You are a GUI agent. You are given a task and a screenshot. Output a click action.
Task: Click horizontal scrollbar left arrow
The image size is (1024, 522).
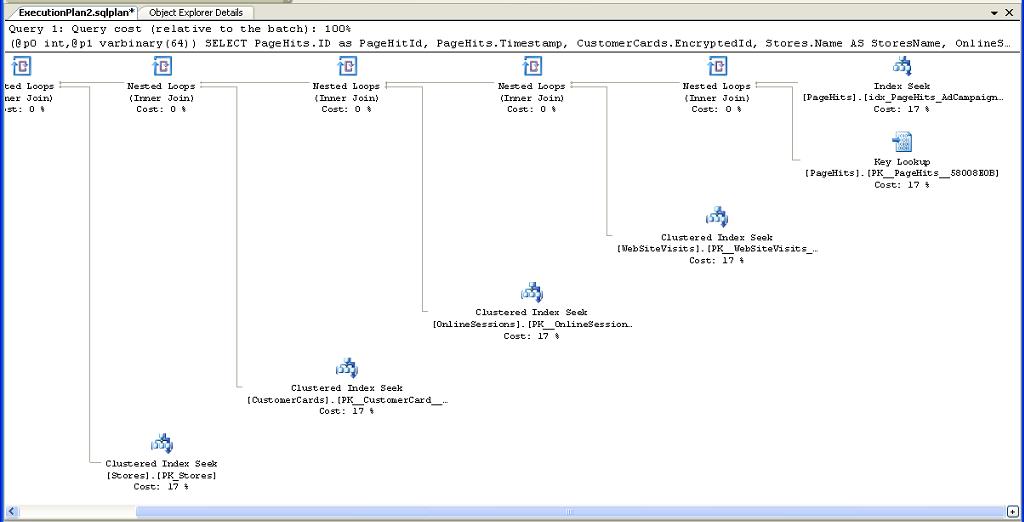[11, 512]
